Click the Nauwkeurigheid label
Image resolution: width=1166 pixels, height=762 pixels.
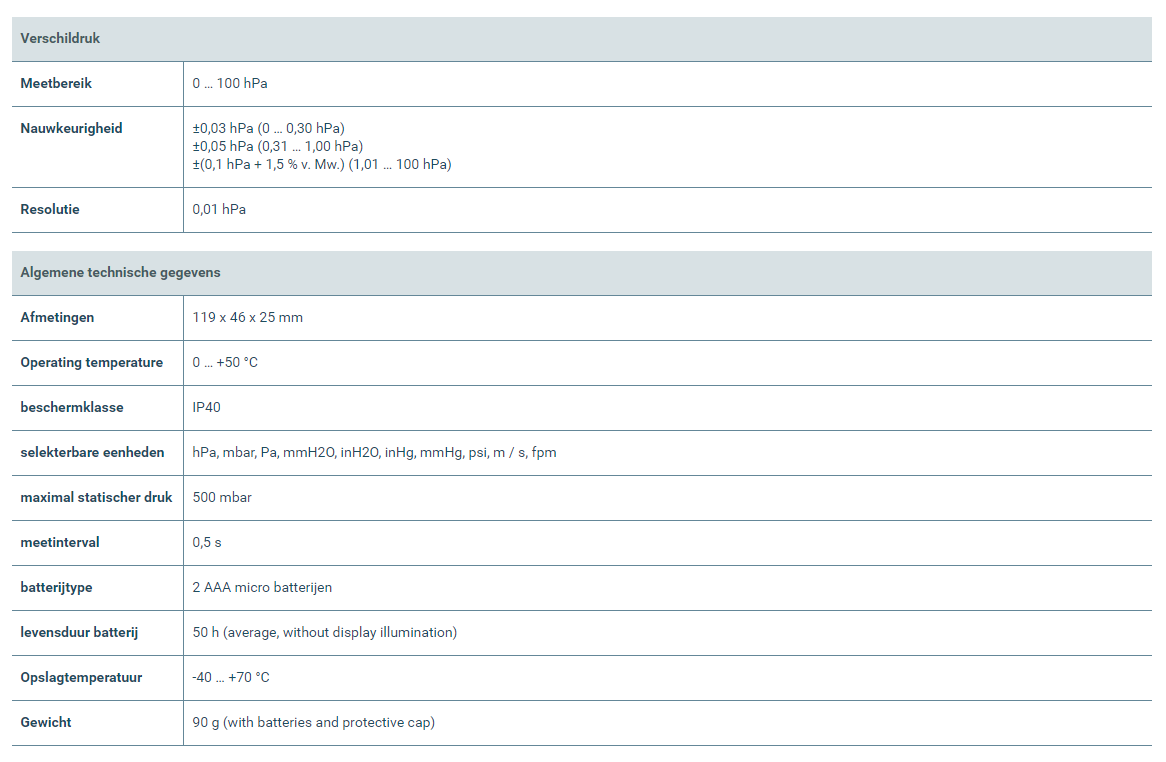click(x=71, y=129)
